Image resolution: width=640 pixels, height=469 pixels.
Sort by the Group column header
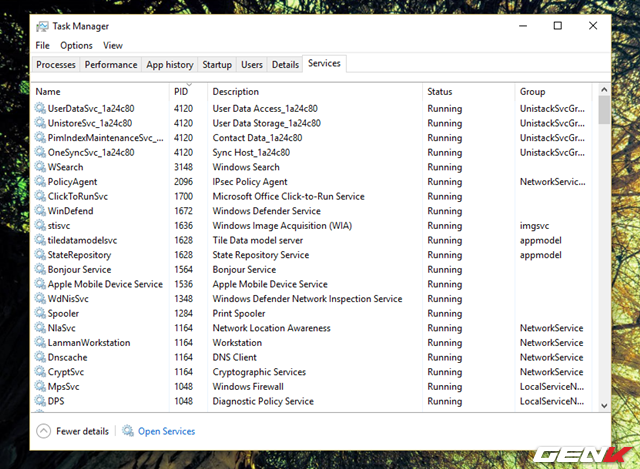tap(553, 91)
